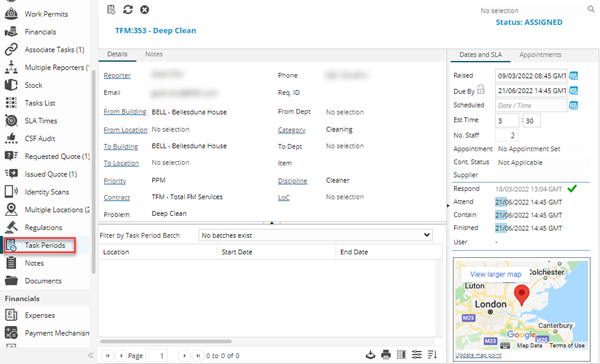
Task: Switch to the Details tab
Action: tap(117, 54)
